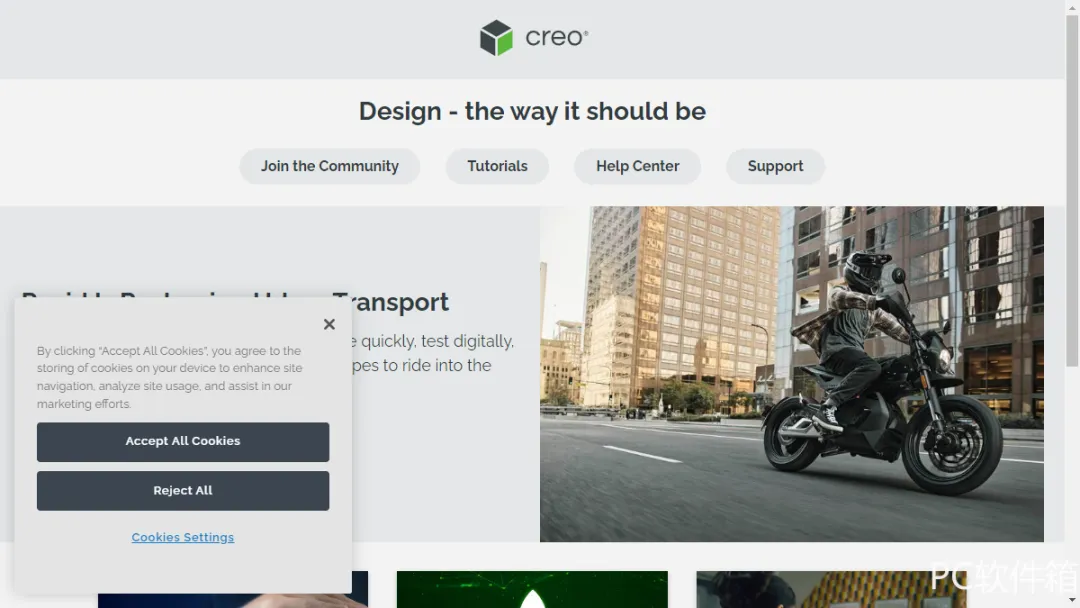Go to Help Center
1080x608 pixels.
pyautogui.click(x=638, y=166)
